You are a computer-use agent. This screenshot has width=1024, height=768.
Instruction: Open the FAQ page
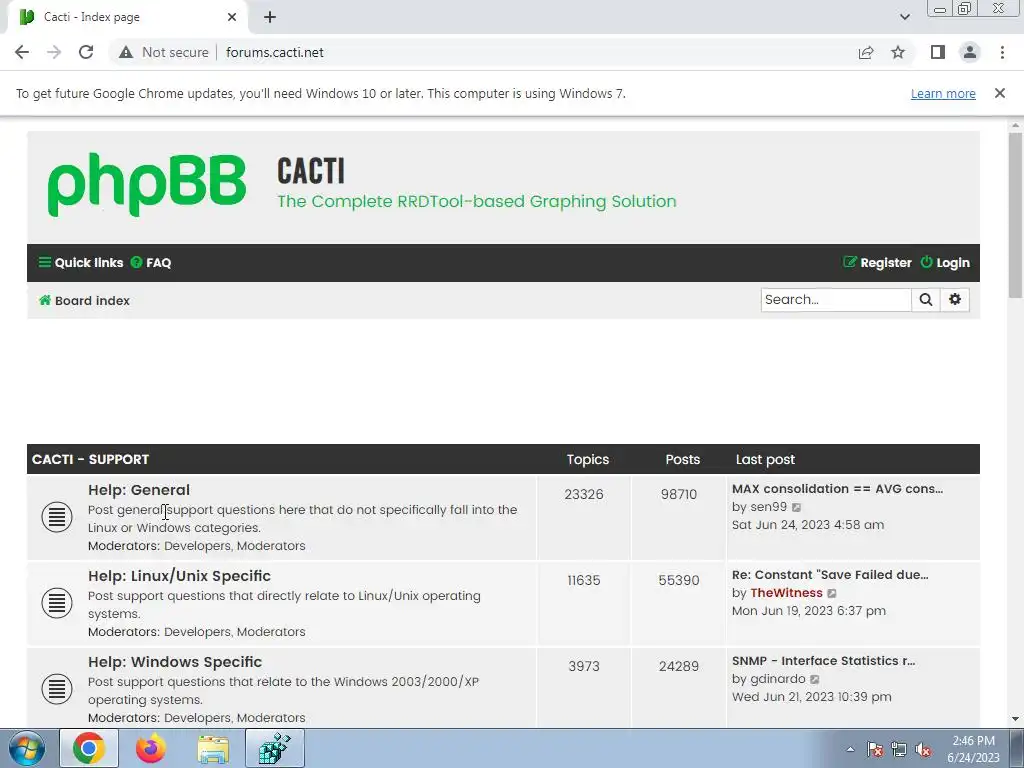click(151, 263)
